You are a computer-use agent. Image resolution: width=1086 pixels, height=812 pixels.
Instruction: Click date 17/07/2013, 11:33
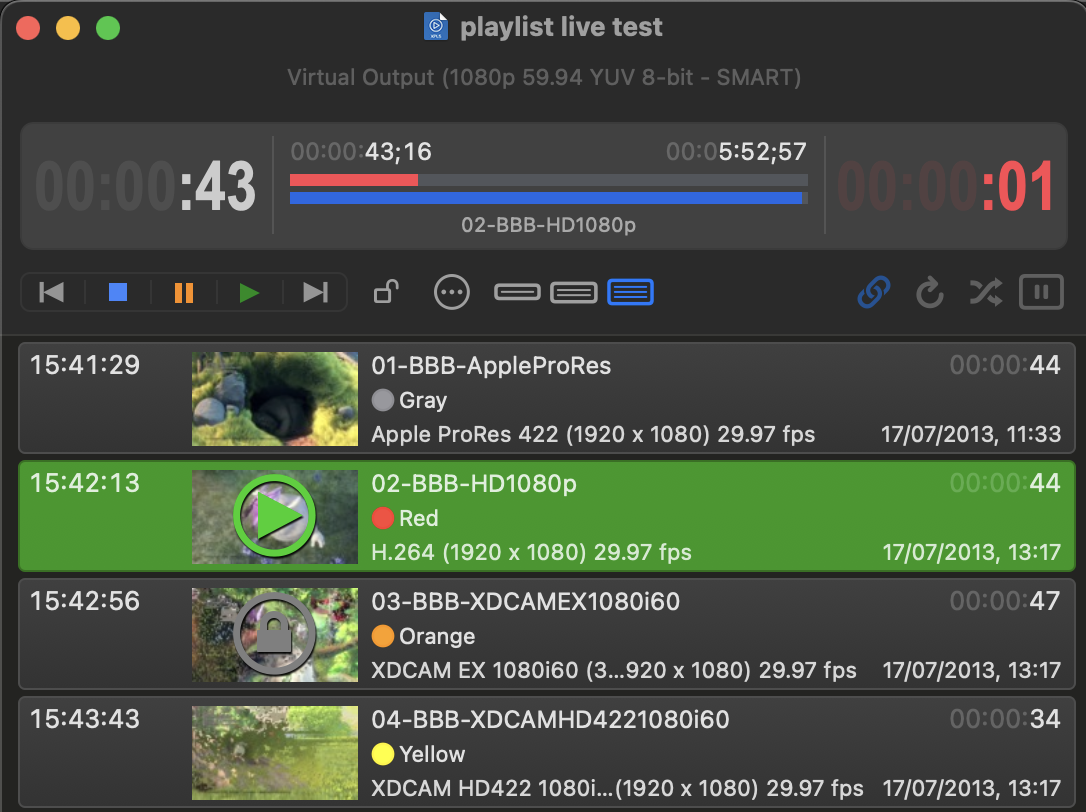[x=971, y=434]
